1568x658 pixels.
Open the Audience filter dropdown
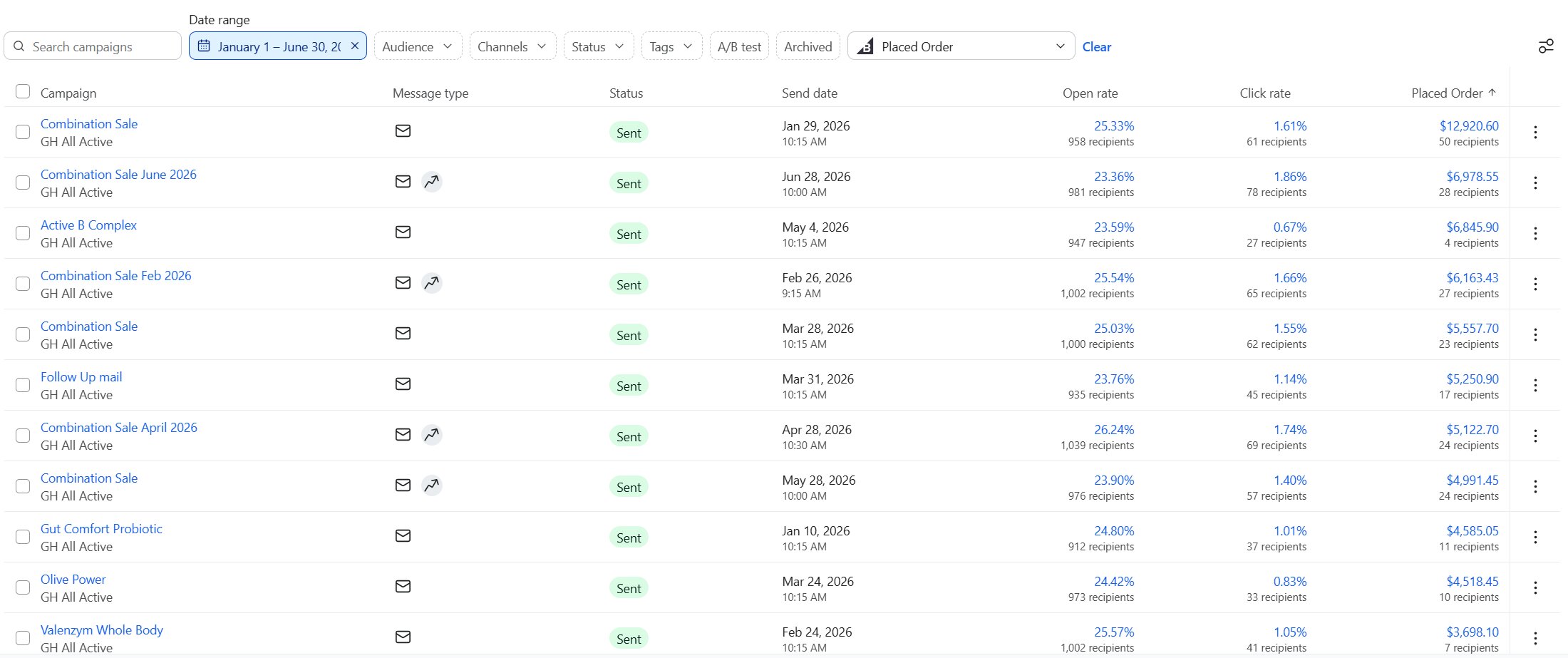(418, 46)
